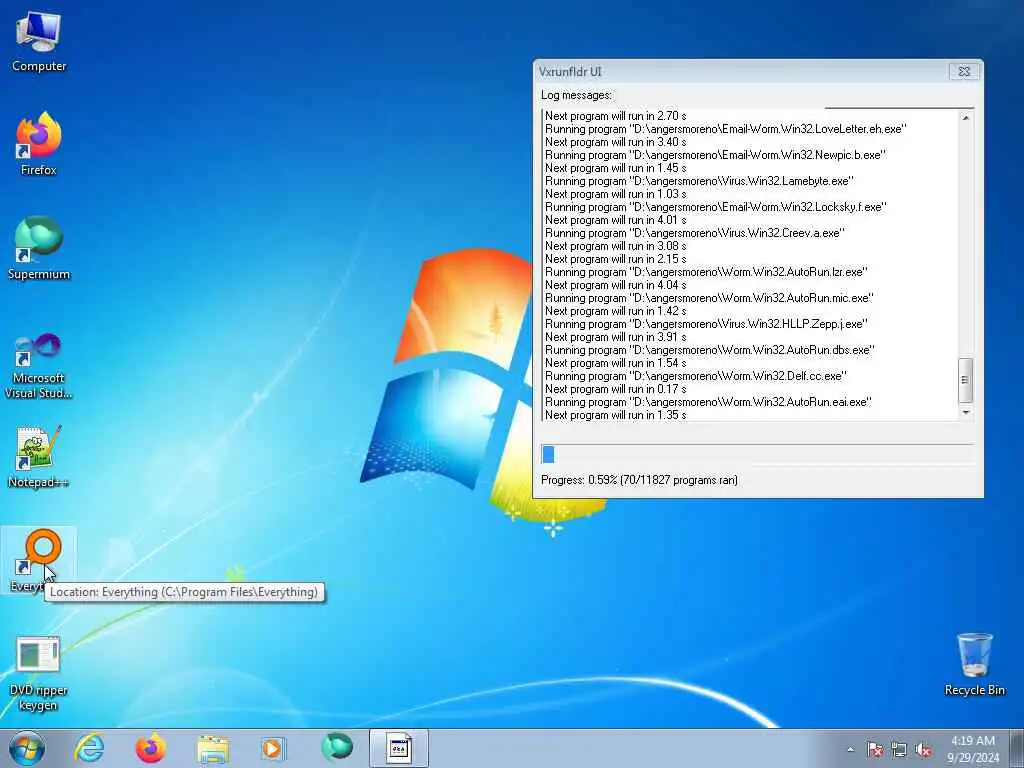The height and width of the screenshot is (768, 1024).
Task: Click the log line with Newpic.b.exe
Action: tap(716, 155)
